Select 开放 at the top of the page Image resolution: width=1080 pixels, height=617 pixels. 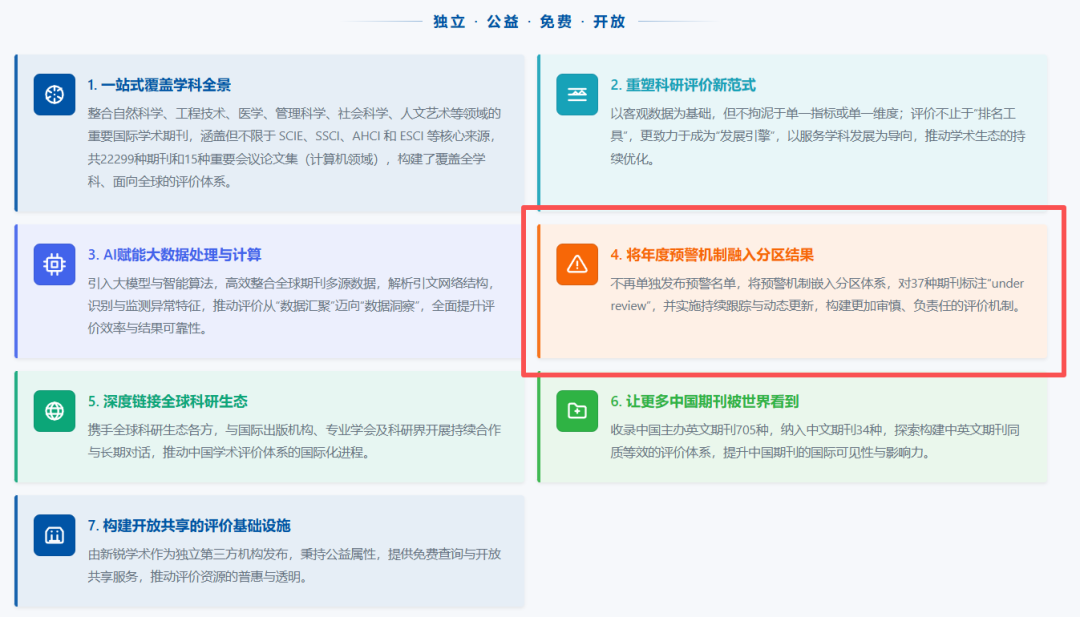pos(608,20)
